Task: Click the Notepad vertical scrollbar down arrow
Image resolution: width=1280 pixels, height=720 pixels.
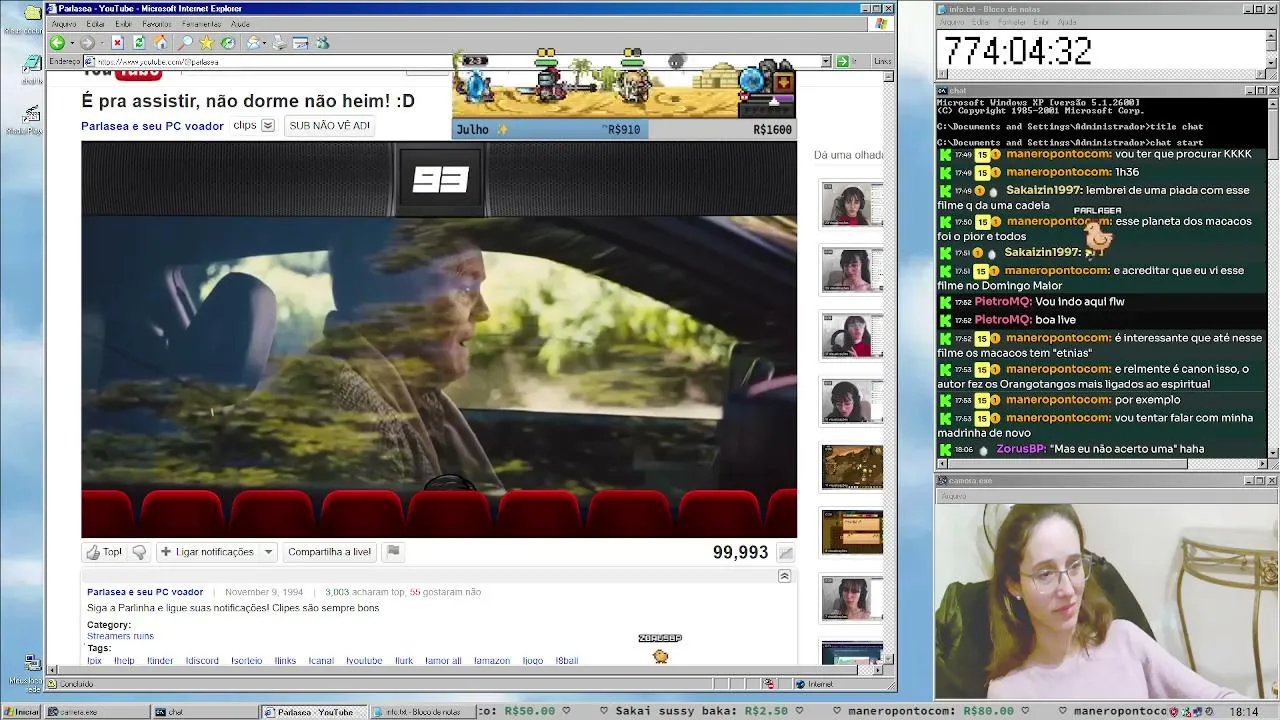Action: coord(1272,63)
